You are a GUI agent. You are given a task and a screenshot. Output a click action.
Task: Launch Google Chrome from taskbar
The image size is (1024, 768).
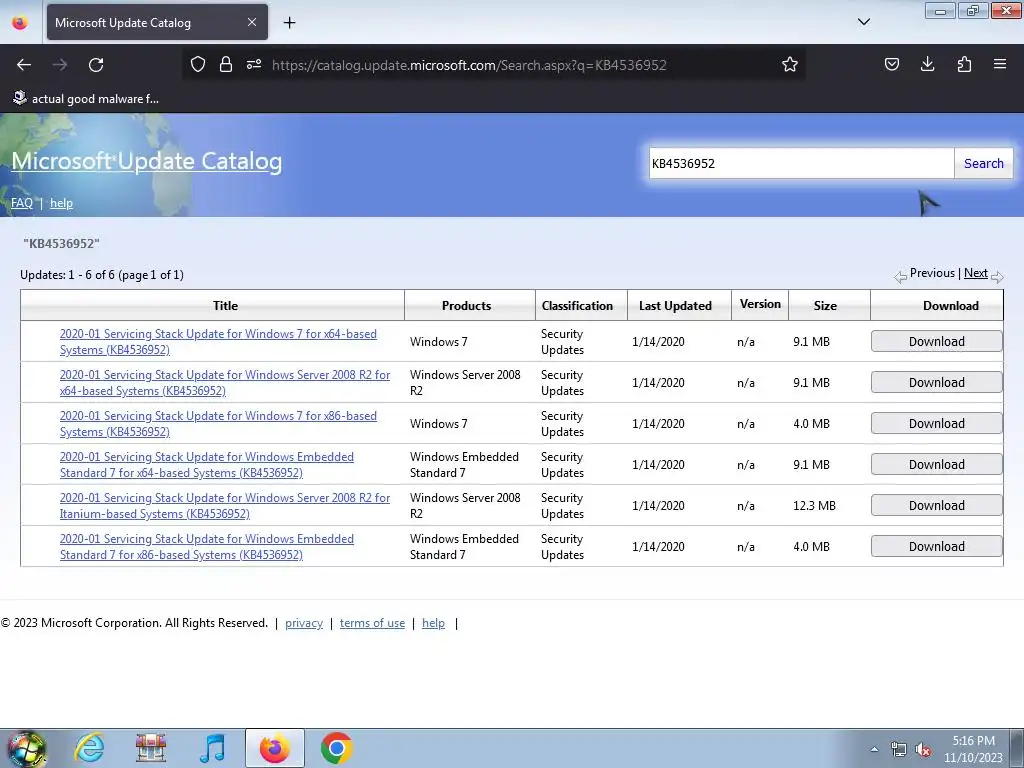pos(336,748)
